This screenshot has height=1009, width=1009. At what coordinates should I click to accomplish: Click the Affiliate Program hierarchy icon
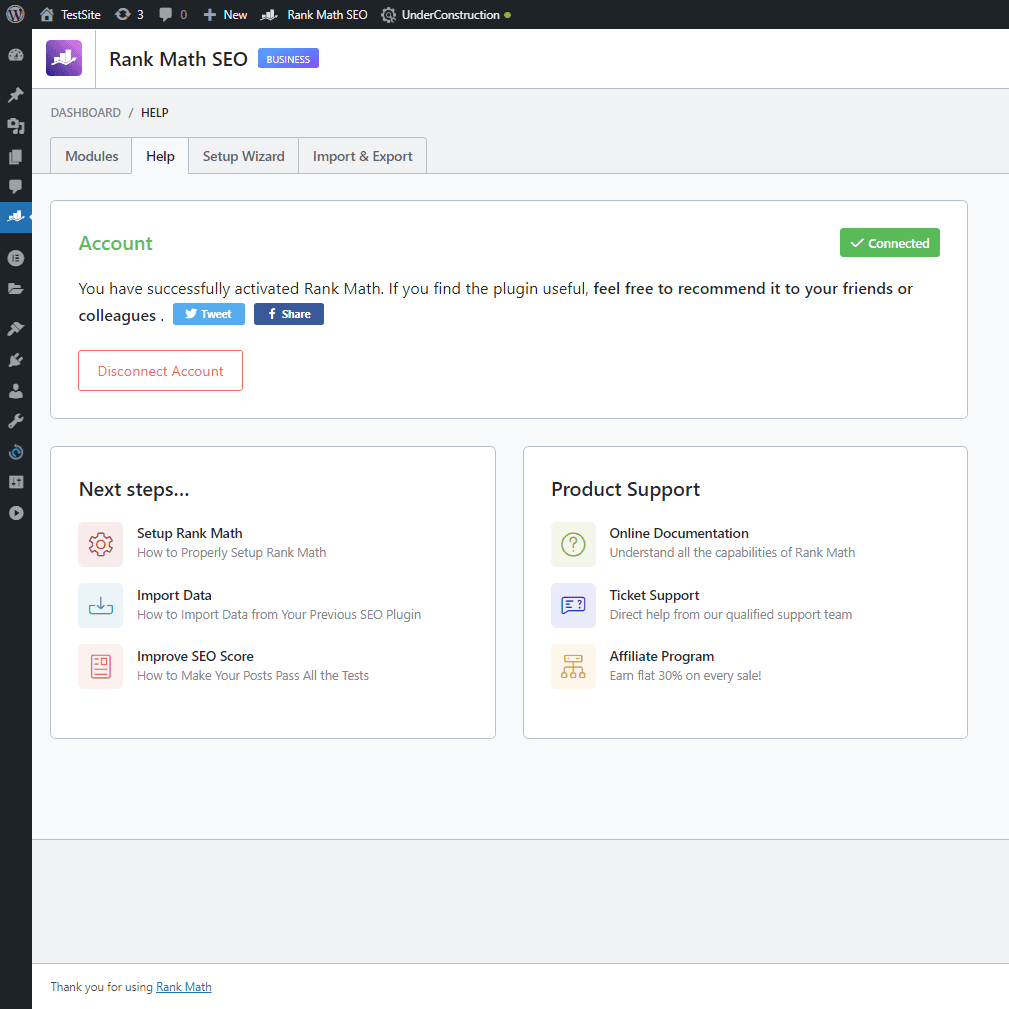click(x=573, y=667)
